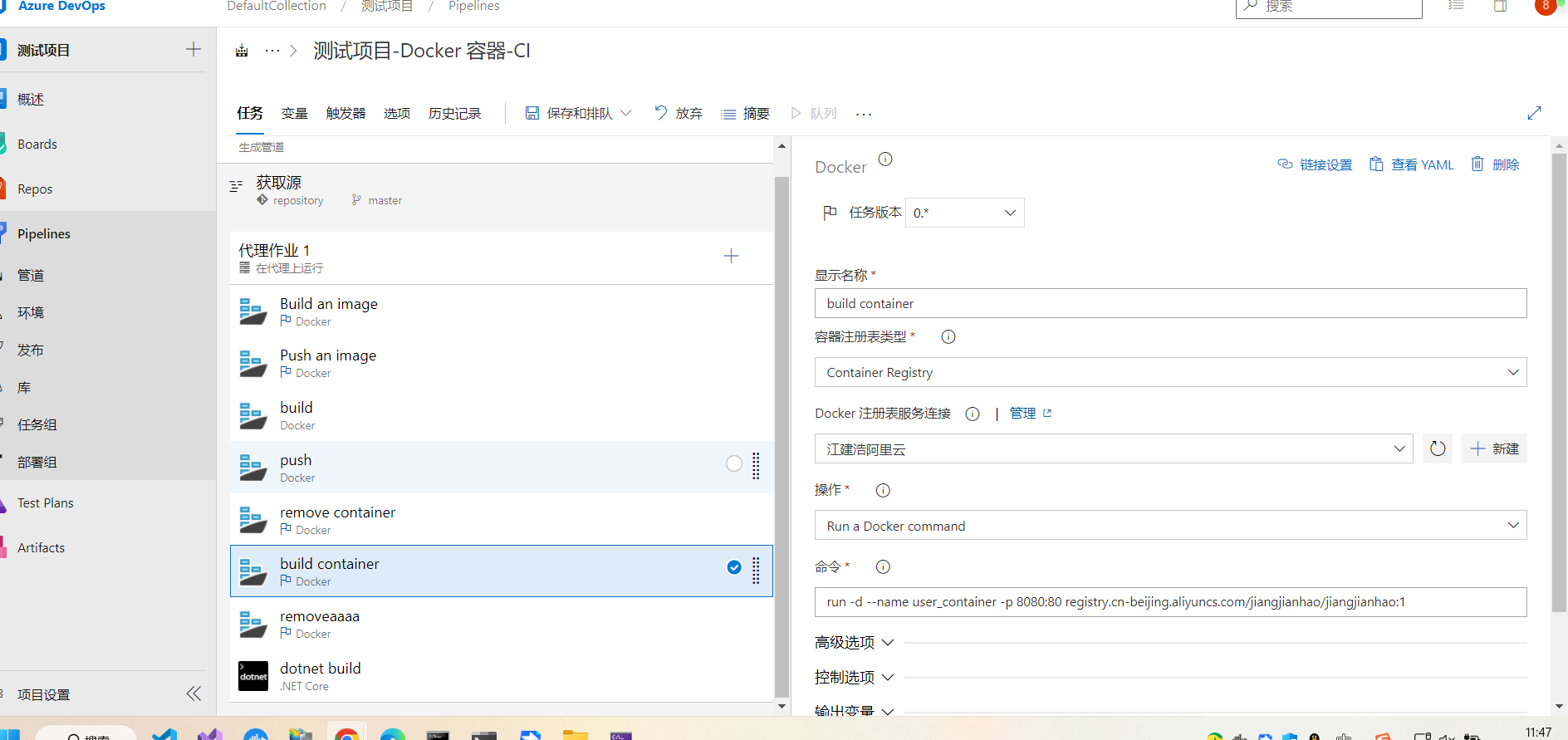Click the plus icon next to 测试项目

[194, 49]
